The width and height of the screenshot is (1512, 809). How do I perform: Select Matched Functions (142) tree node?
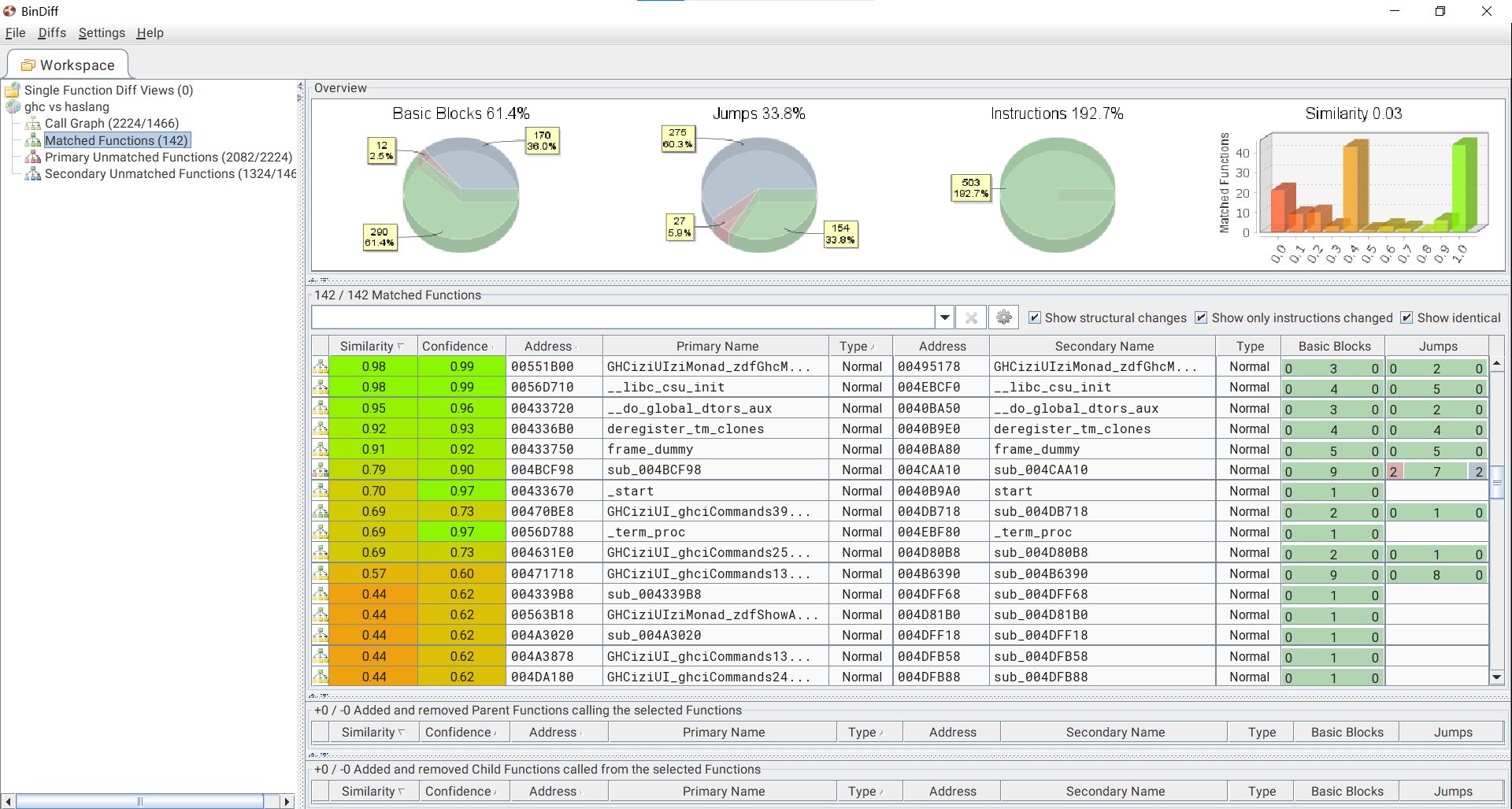click(x=117, y=140)
